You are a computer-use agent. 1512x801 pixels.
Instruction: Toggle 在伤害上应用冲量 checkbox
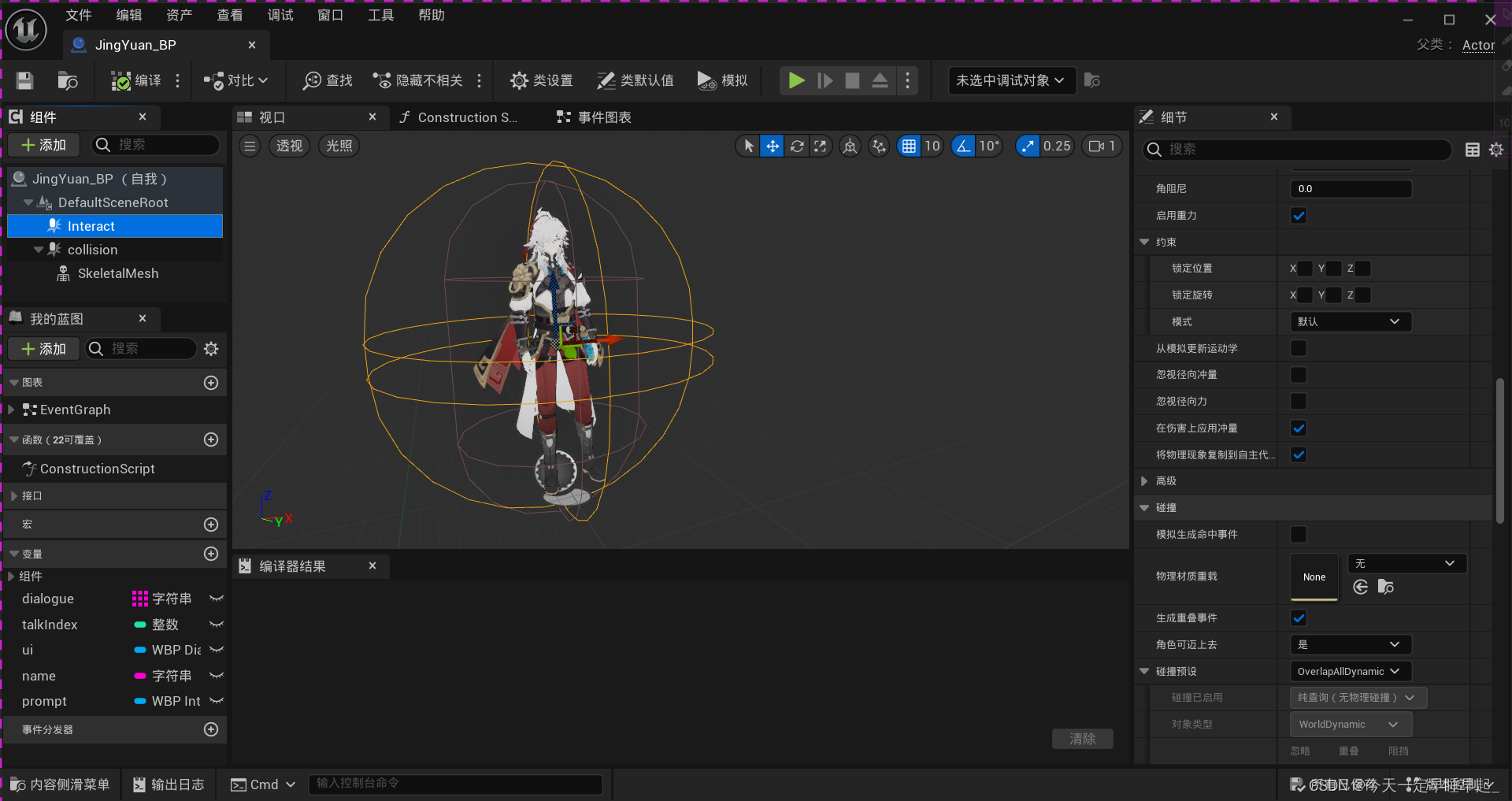coord(1299,428)
